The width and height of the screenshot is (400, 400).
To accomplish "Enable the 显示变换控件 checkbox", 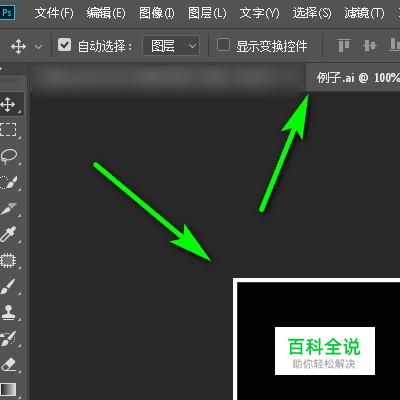I will pyautogui.click(x=223, y=45).
